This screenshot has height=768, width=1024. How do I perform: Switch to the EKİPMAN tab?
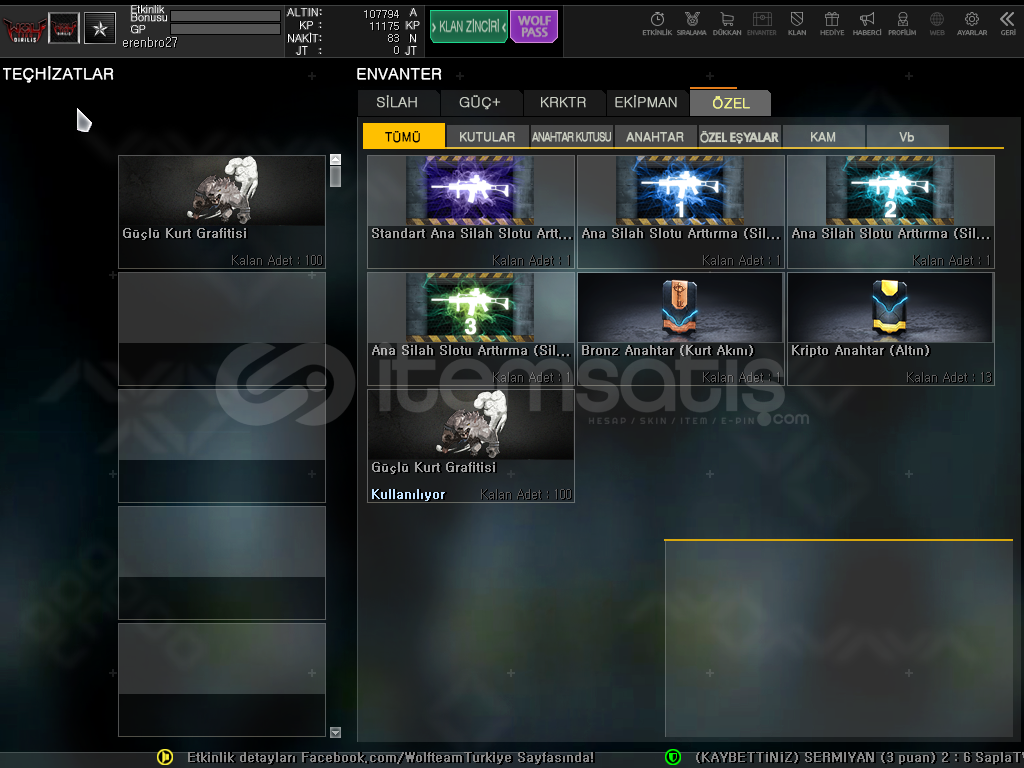646,102
